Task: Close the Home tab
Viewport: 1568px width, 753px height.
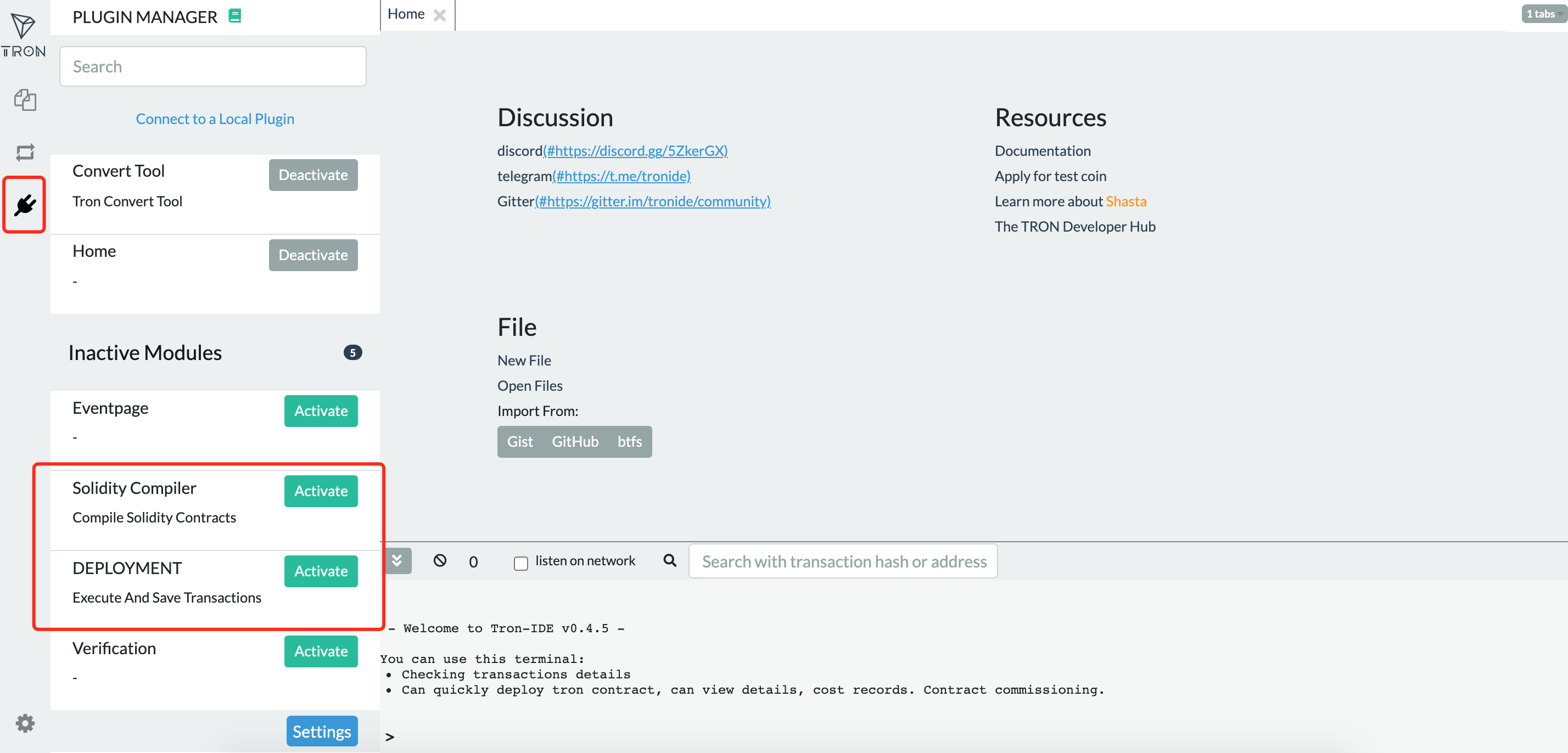Action: pyautogui.click(x=439, y=15)
